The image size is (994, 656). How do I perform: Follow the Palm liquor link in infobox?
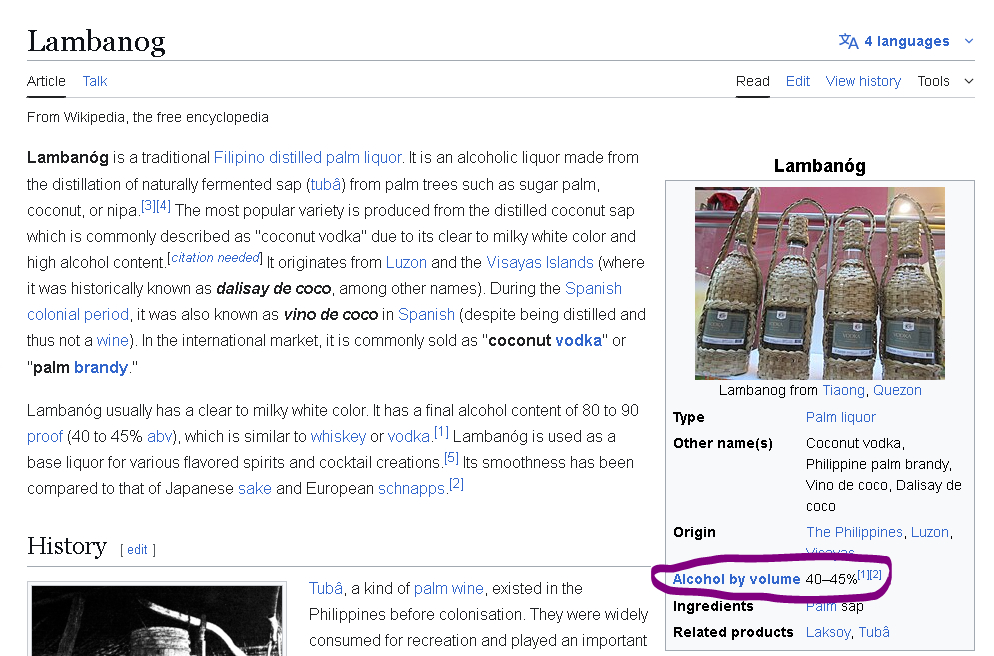click(840, 417)
